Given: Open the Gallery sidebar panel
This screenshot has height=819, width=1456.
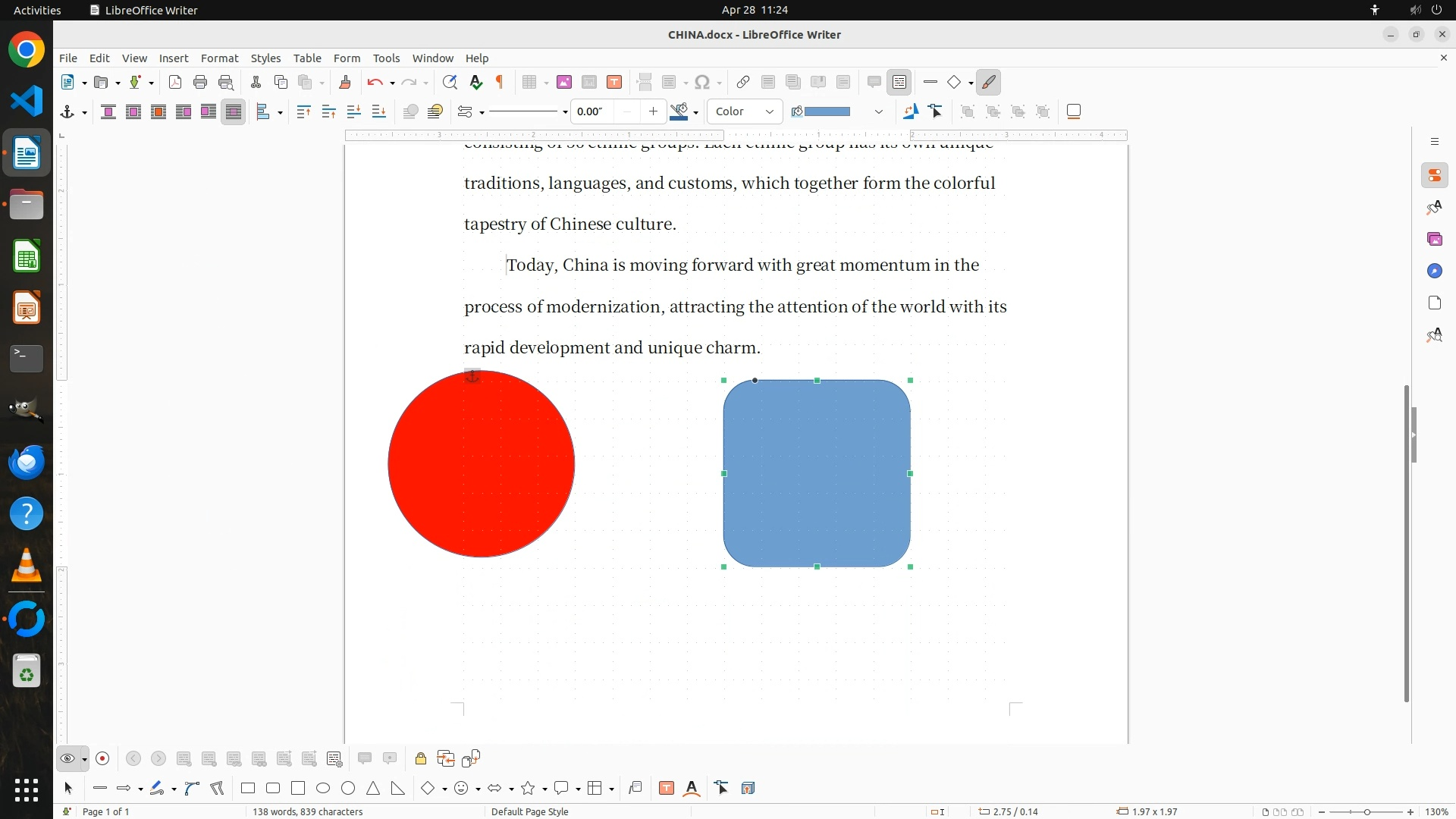Looking at the screenshot, I should 1434,240.
